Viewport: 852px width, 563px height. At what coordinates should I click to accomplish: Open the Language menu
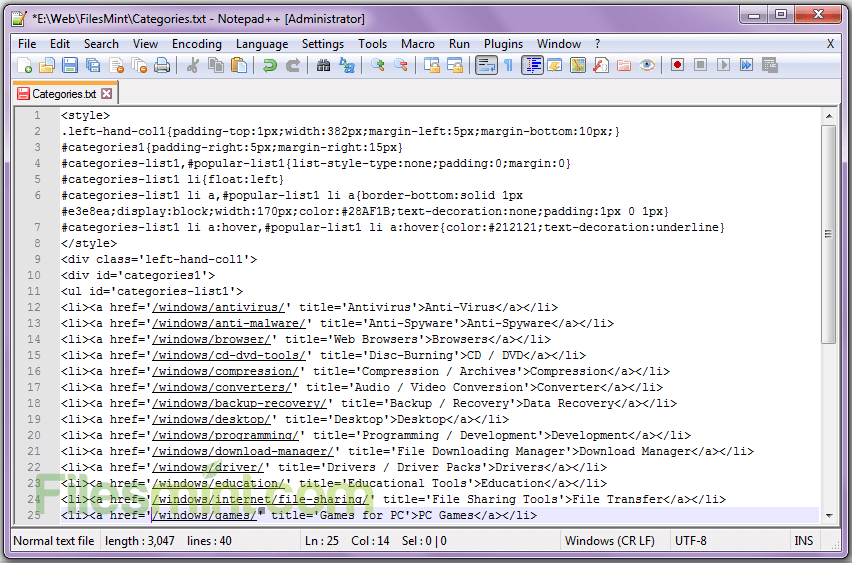coord(262,44)
